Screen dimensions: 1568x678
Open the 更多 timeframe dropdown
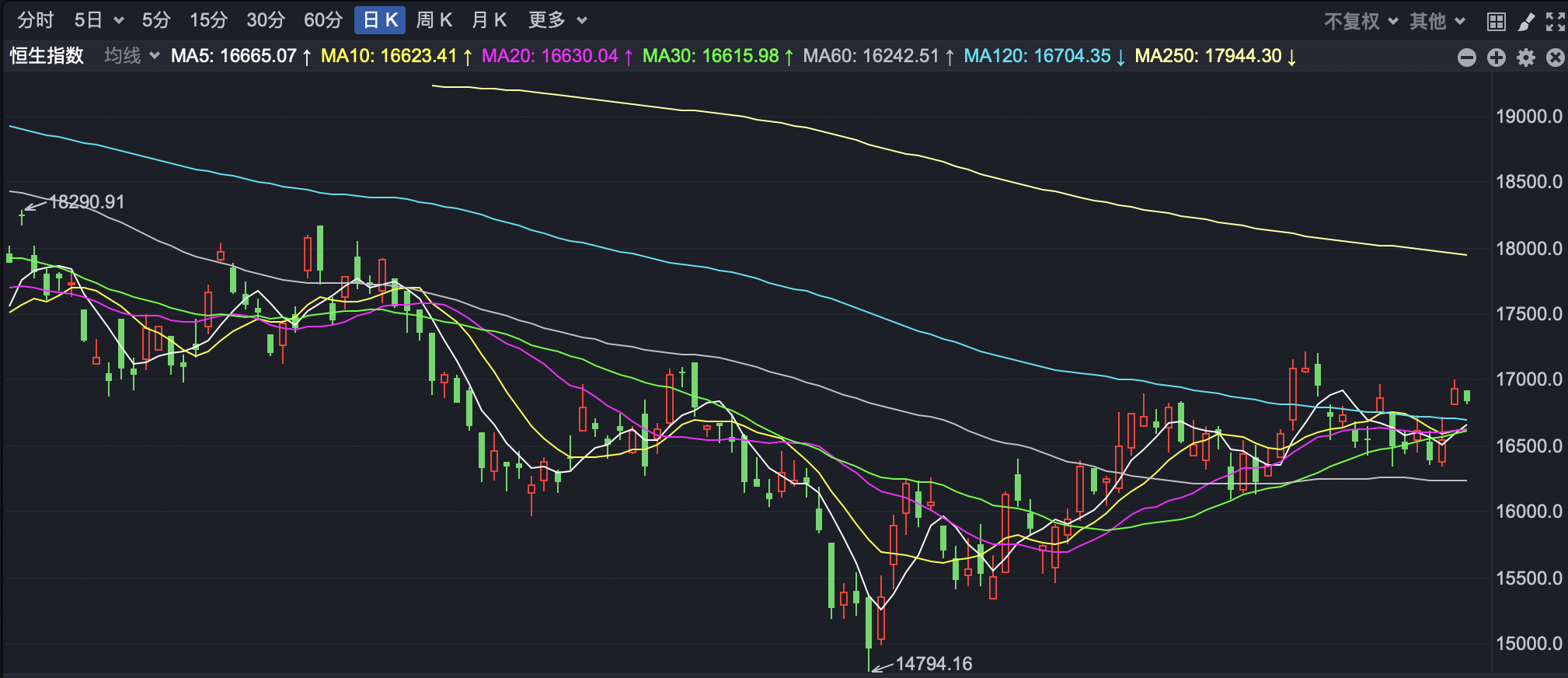558,20
